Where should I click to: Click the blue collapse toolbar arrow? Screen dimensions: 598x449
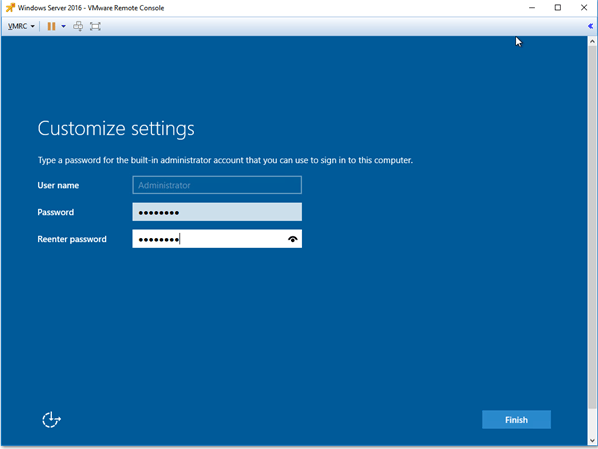(x=590, y=26)
